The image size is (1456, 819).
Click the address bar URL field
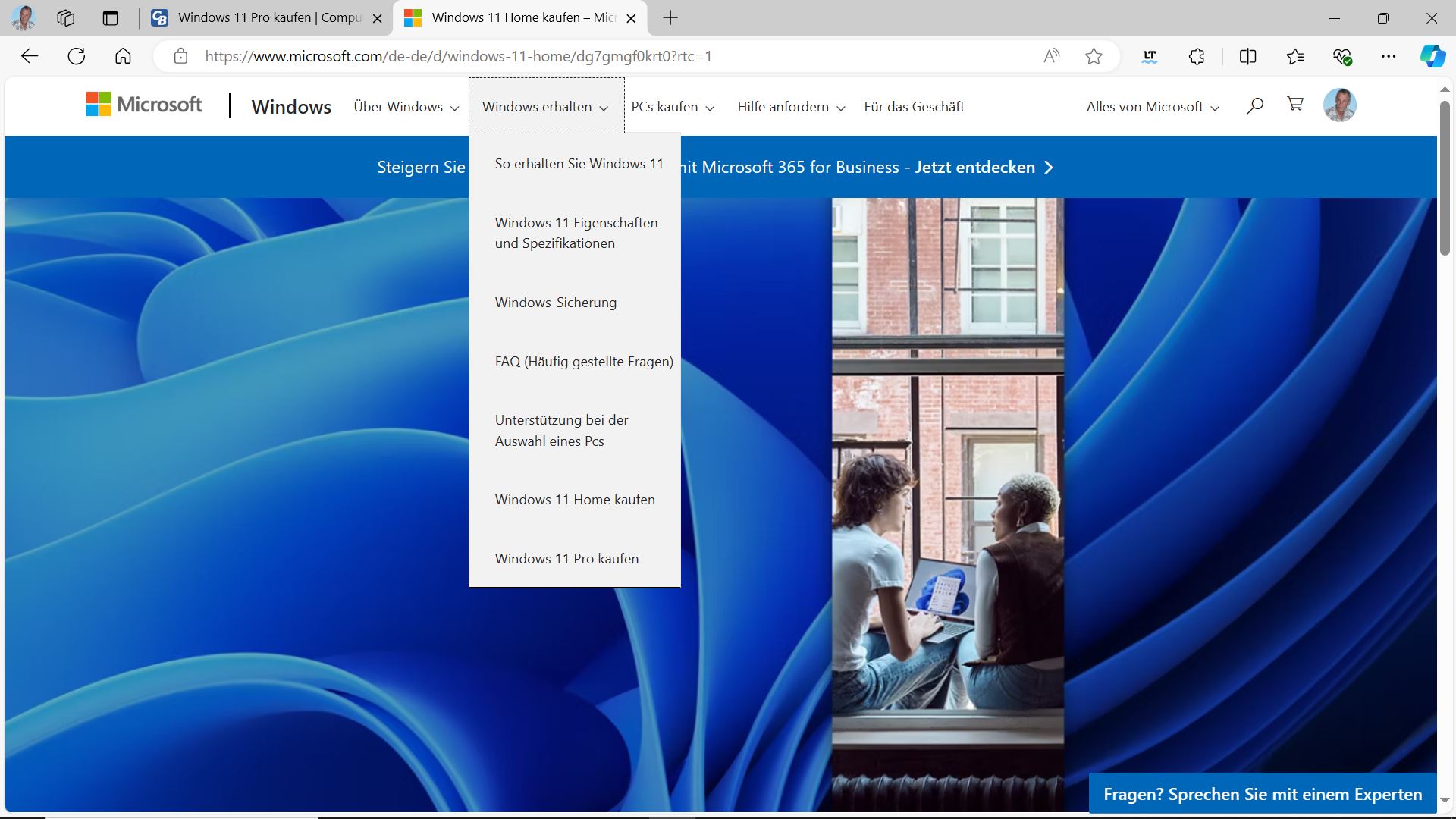point(531,56)
